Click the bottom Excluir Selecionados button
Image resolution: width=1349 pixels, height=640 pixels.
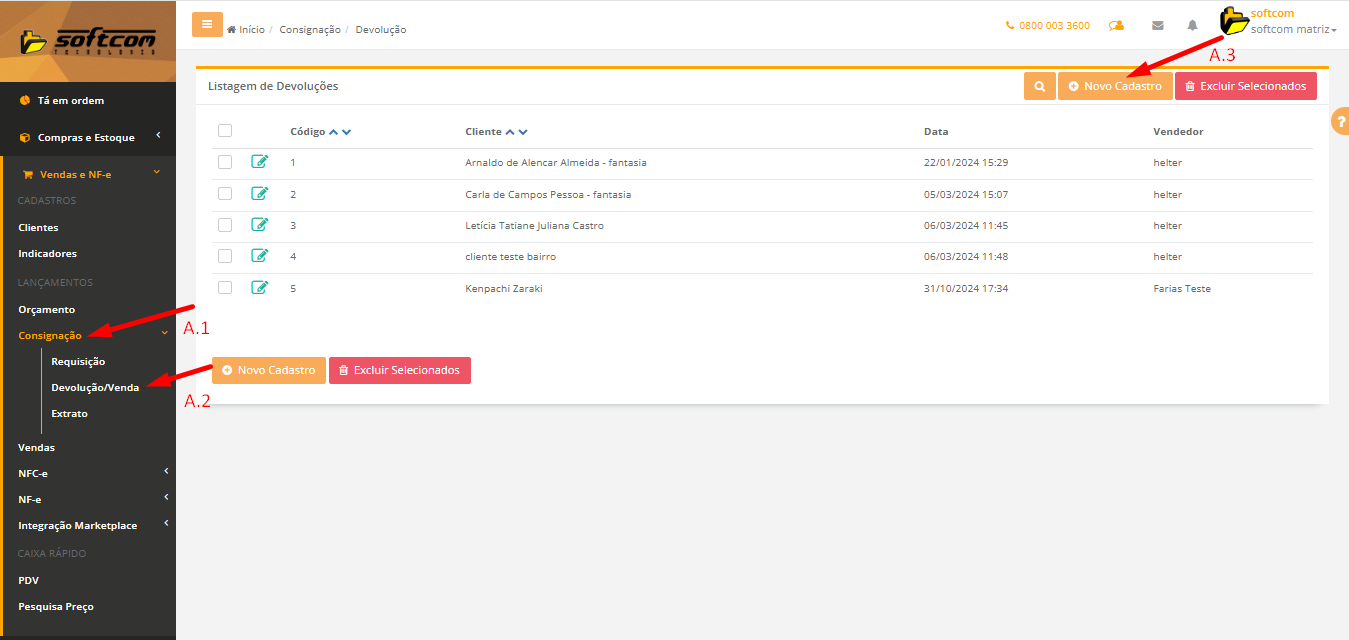(x=399, y=371)
